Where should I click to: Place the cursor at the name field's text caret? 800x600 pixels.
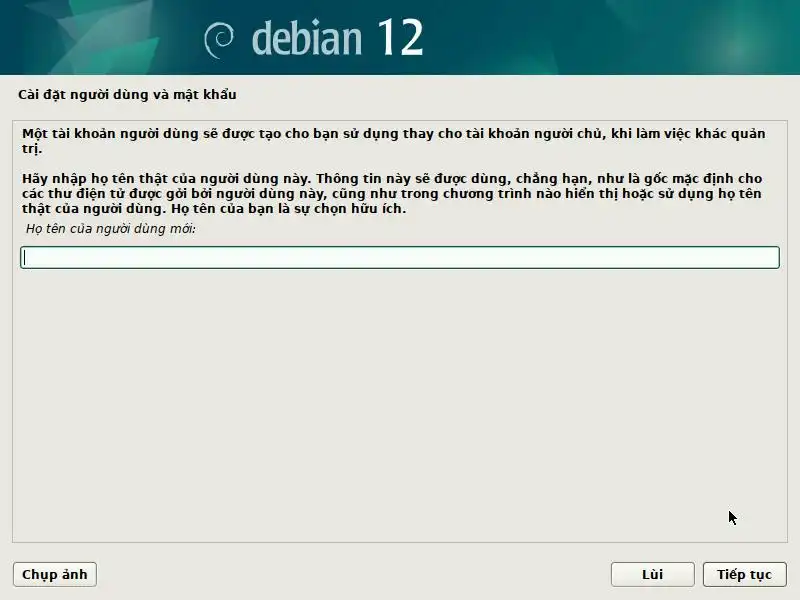click(24, 257)
